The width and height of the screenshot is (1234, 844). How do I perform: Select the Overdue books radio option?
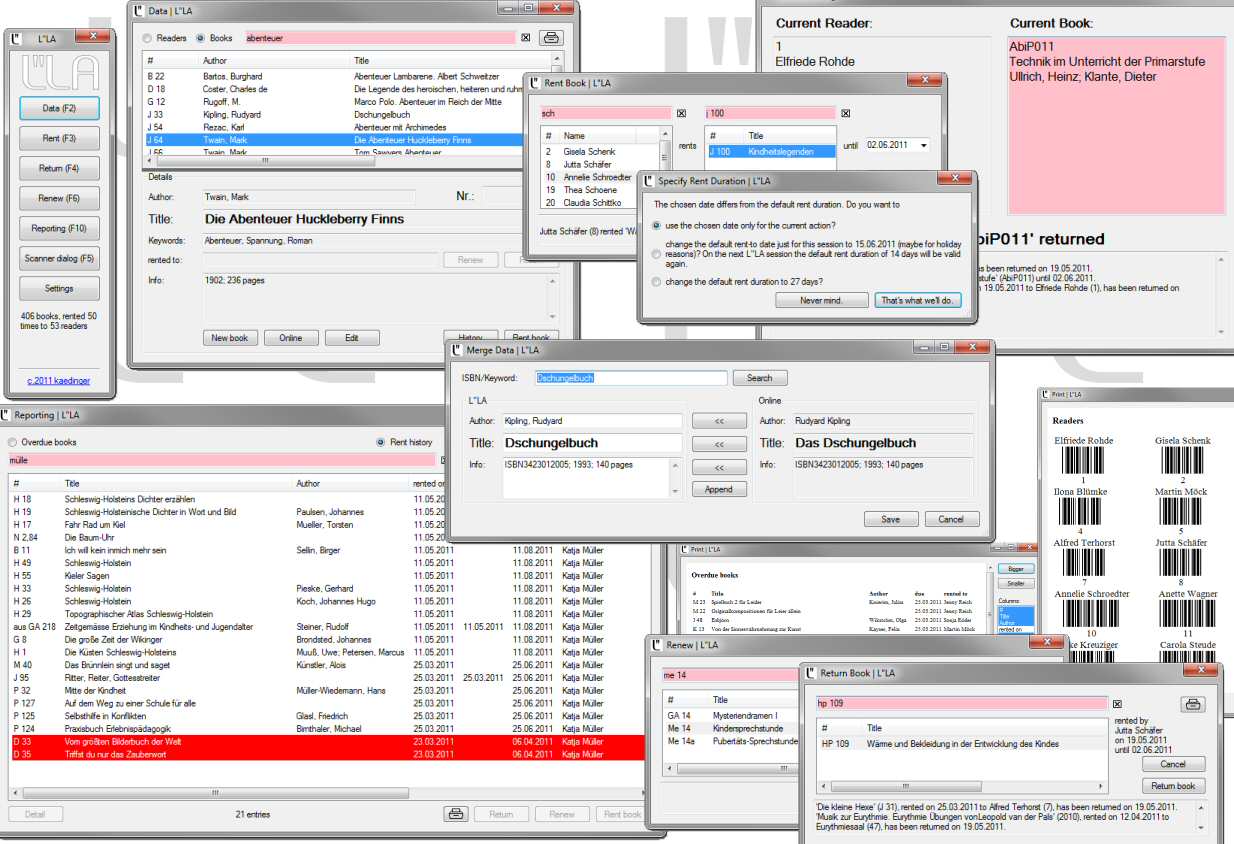(x=14, y=442)
